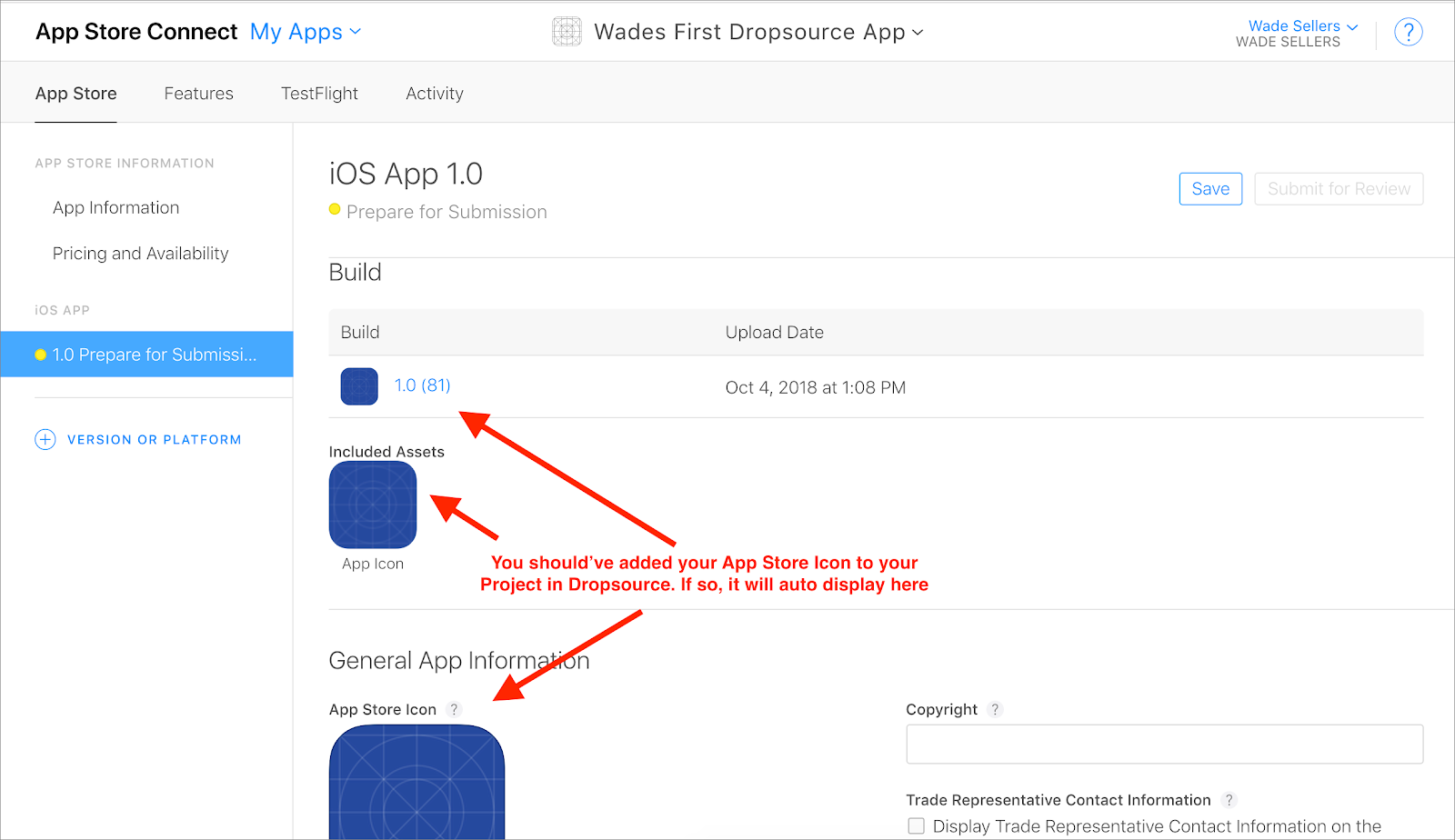Switch to the App Store tab
1455x840 pixels.
(75, 94)
